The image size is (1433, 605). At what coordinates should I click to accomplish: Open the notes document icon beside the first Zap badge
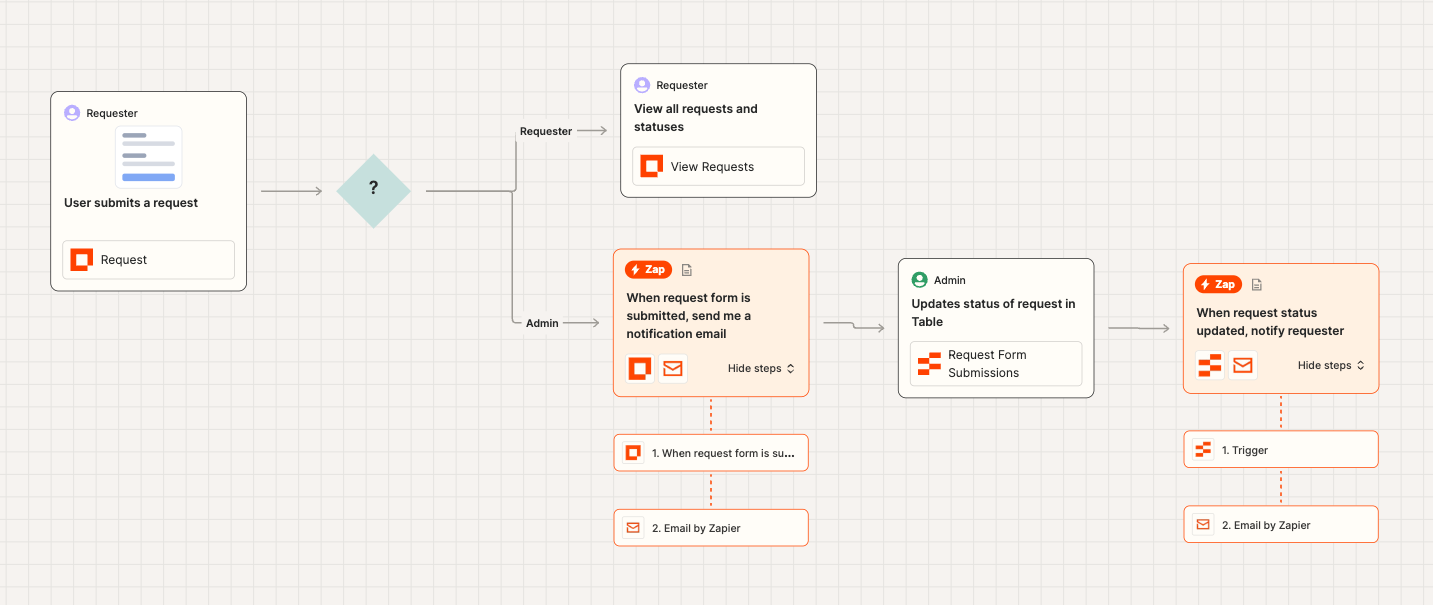(x=686, y=269)
